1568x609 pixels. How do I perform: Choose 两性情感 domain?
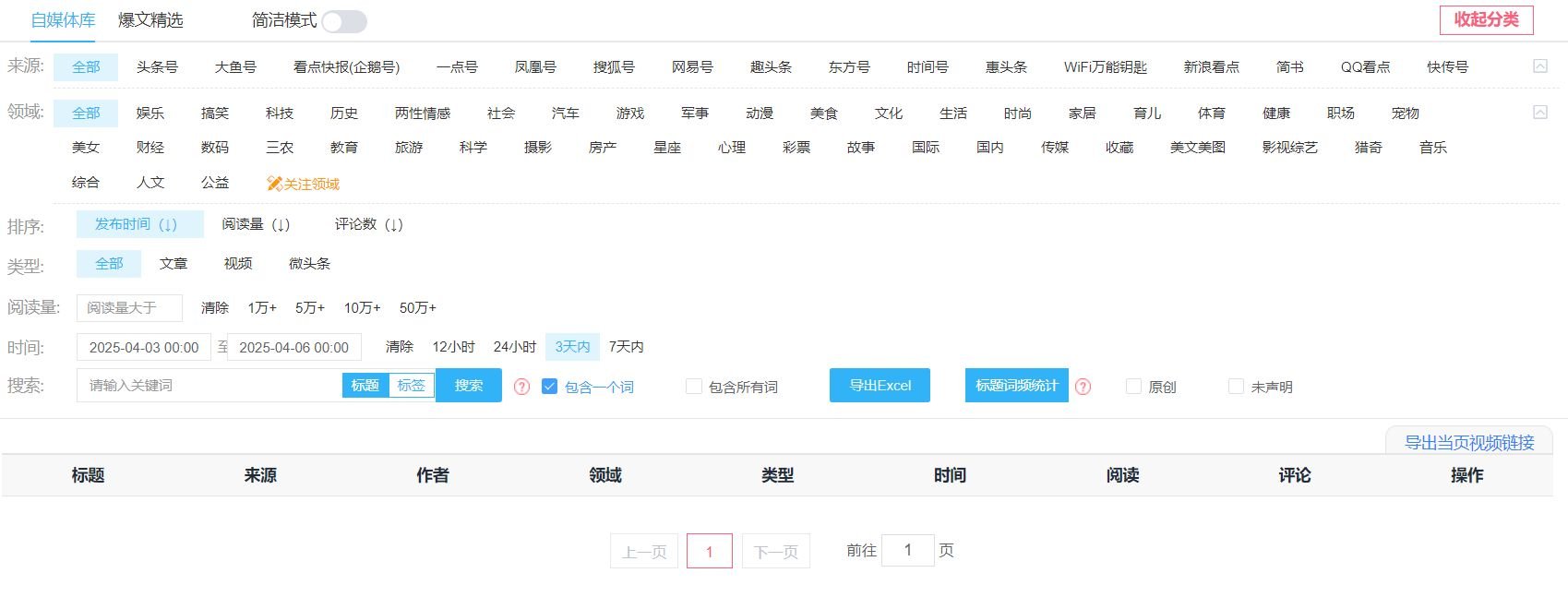point(422,113)
